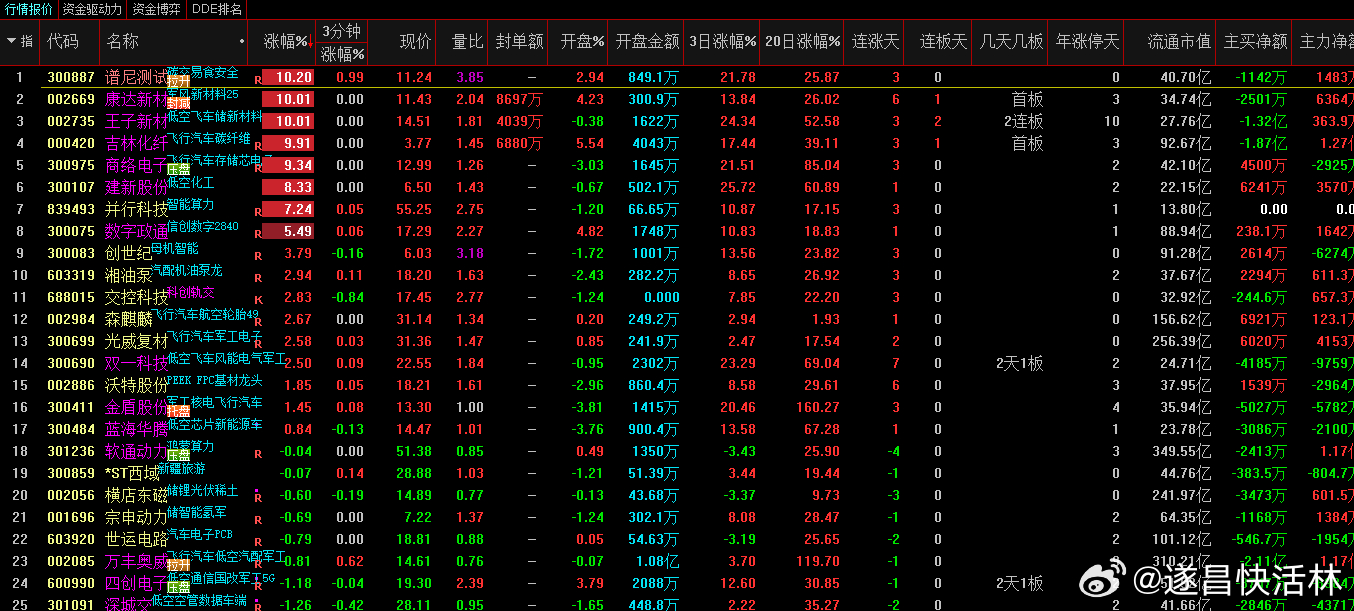Click the 拉升 badge beside 万丰奥威
This screenshot has height=611, width=1354.
pyautogui.click(x=178, y=565)
